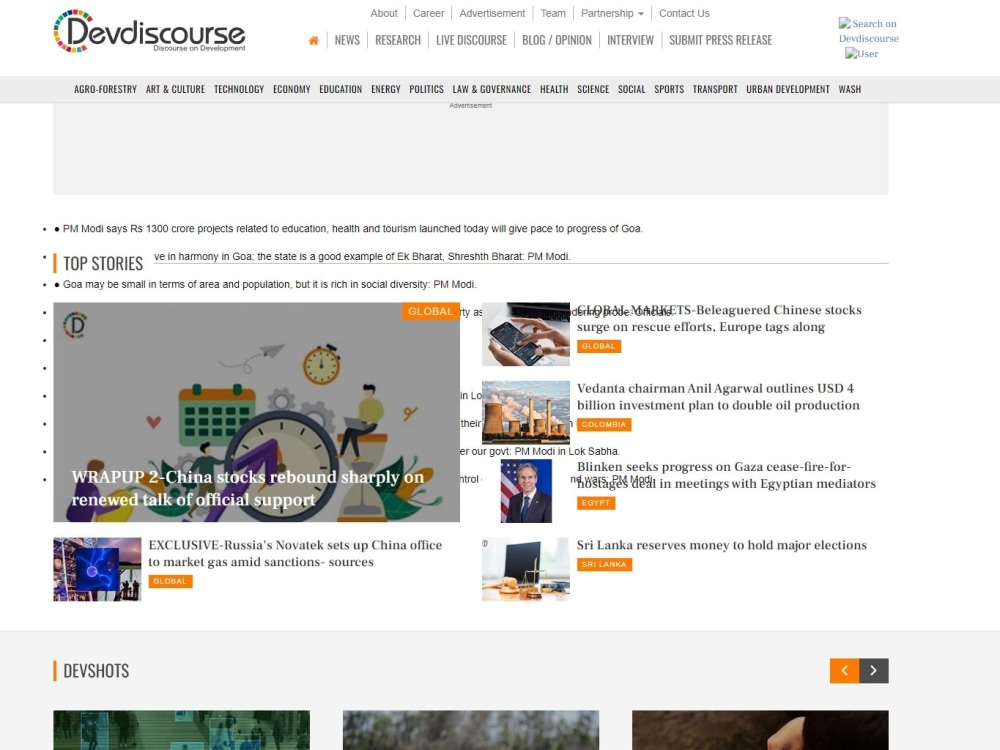Open BLOG / OPINION section
Image resolution: width=1000 pixels, height=750 pixels.
[x=557, y=40]
